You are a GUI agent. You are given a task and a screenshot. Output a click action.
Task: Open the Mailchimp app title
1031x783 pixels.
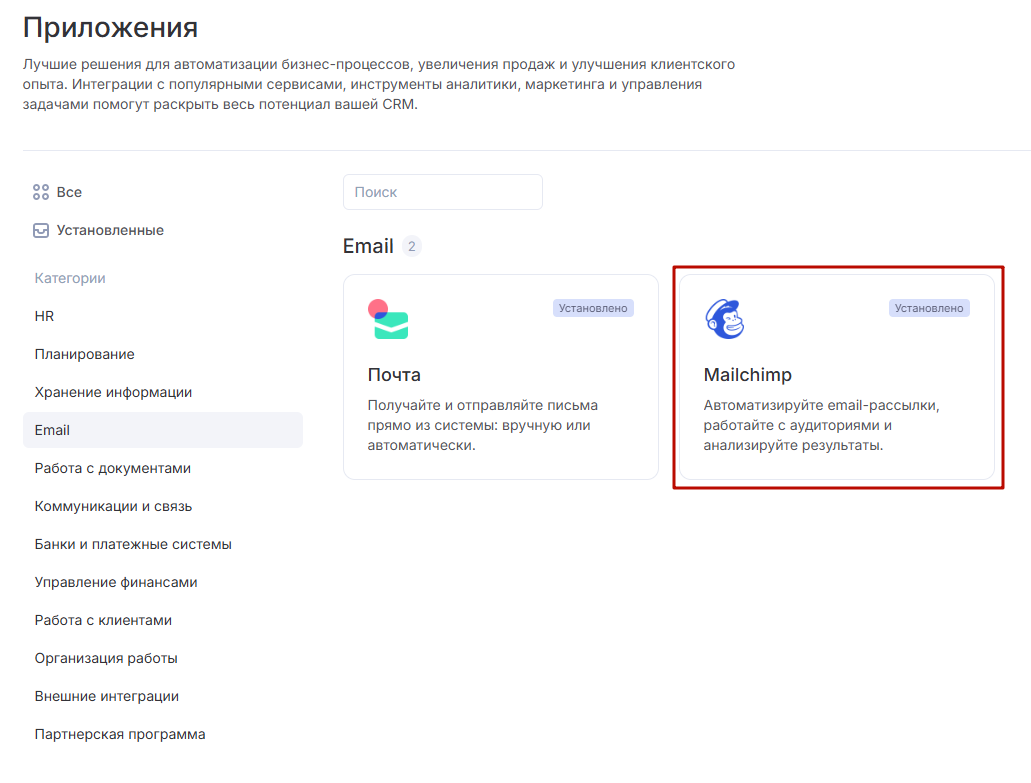(748, 375)
